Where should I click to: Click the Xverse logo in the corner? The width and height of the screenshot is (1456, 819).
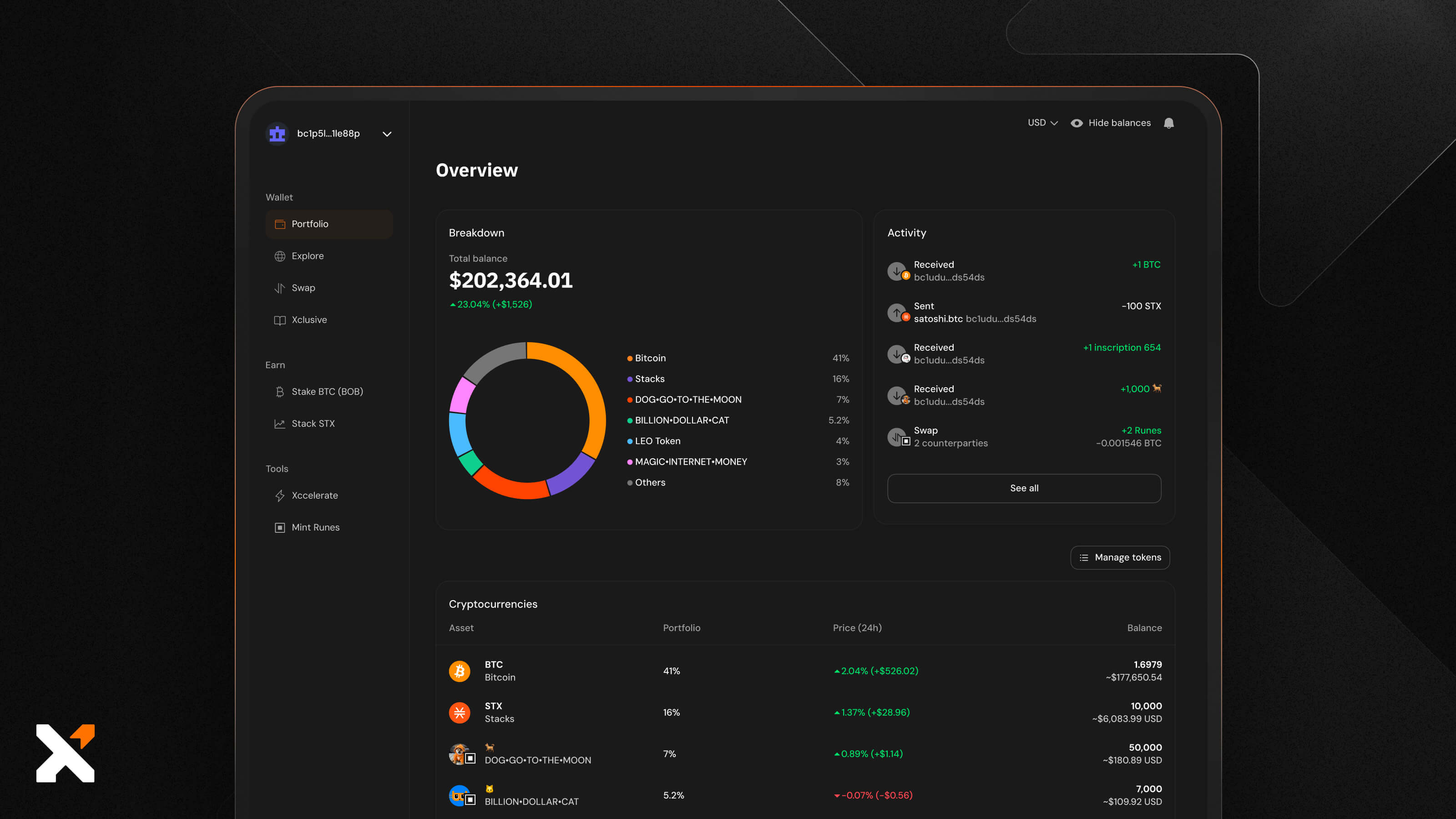pos(66,753)
